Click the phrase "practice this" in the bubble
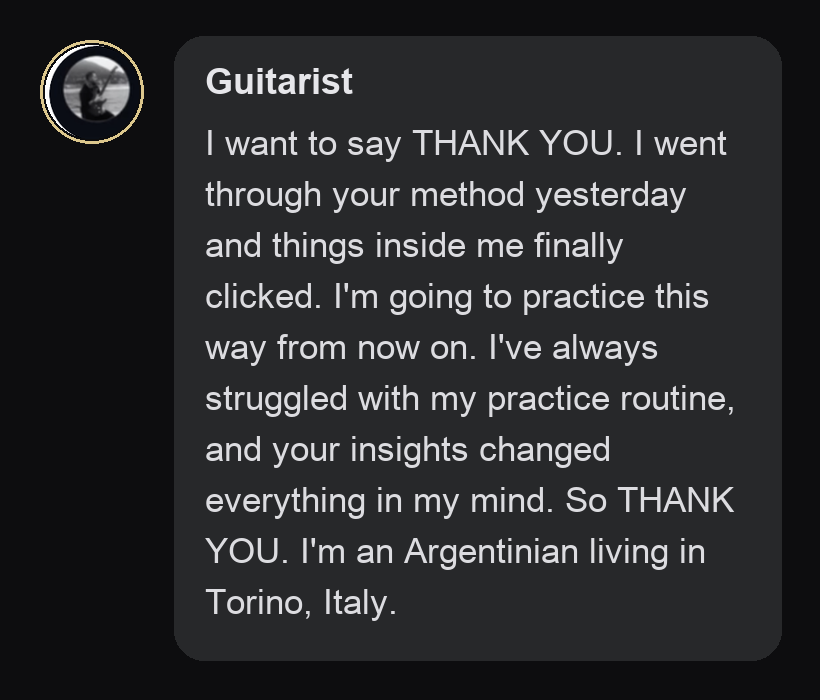820x700 pixels. tap(616, 297)
